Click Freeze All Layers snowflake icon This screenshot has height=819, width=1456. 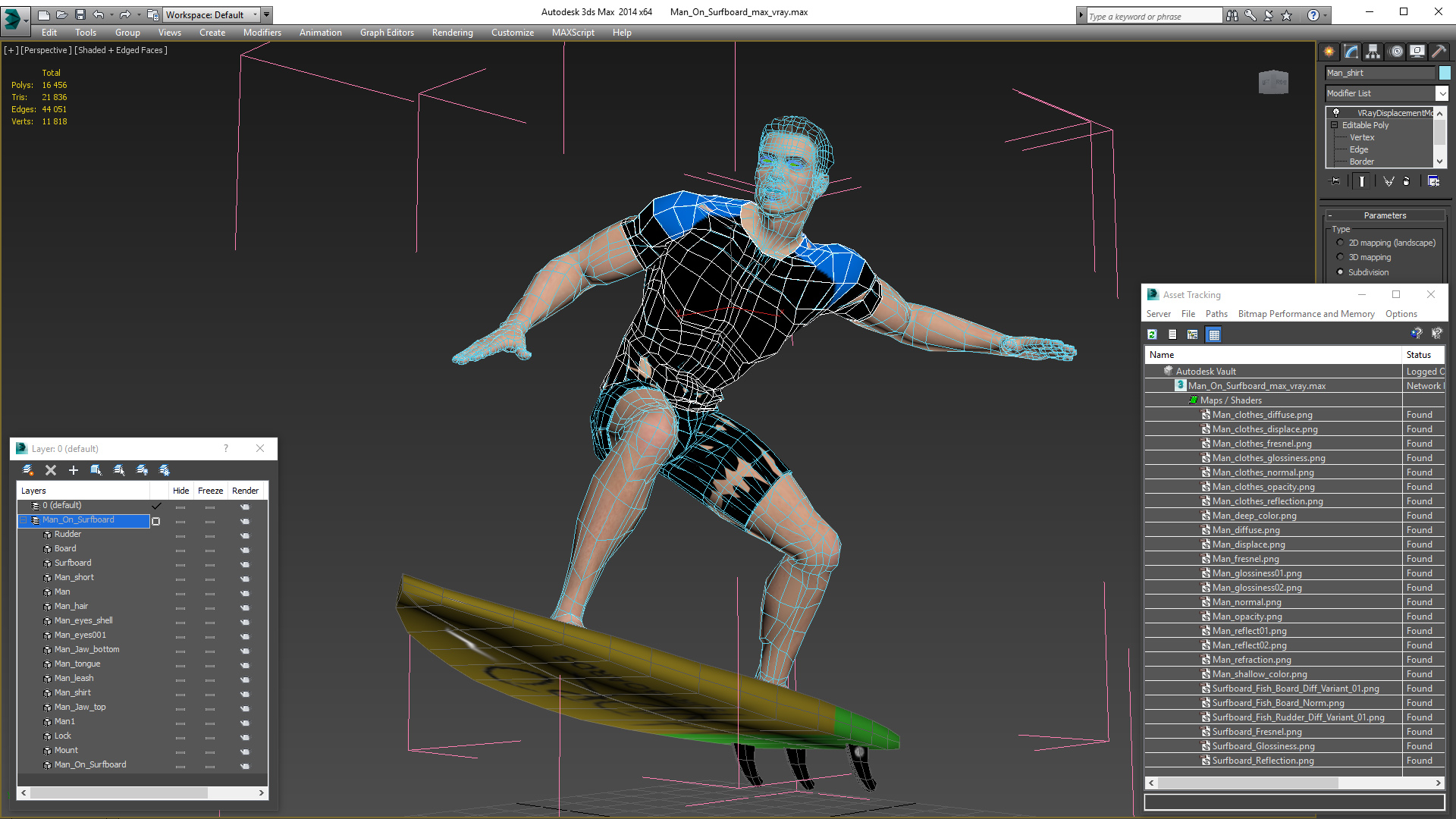click(165, 470)
